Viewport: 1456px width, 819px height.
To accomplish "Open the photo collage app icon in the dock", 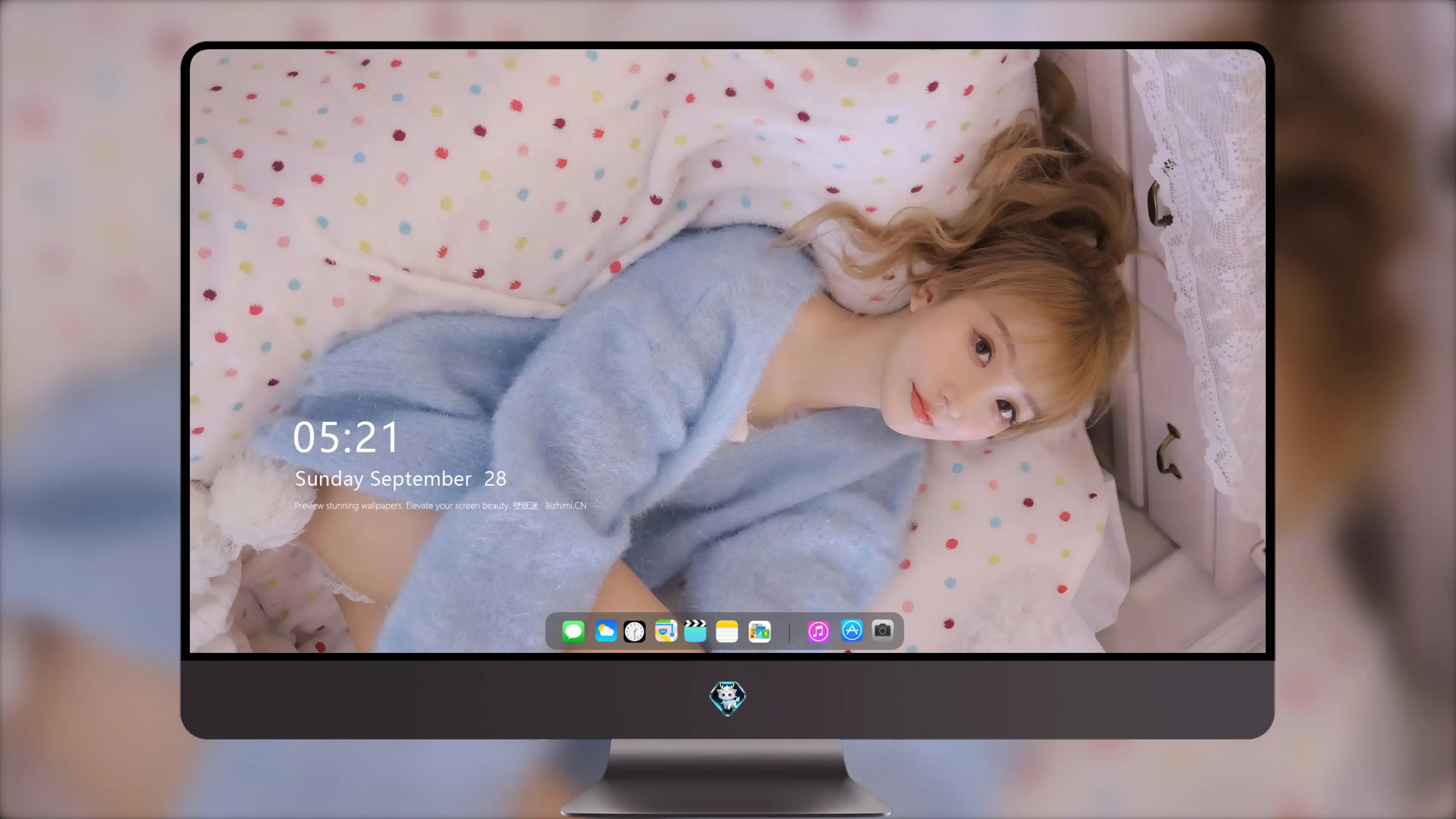I will click(x=759, y=631).
